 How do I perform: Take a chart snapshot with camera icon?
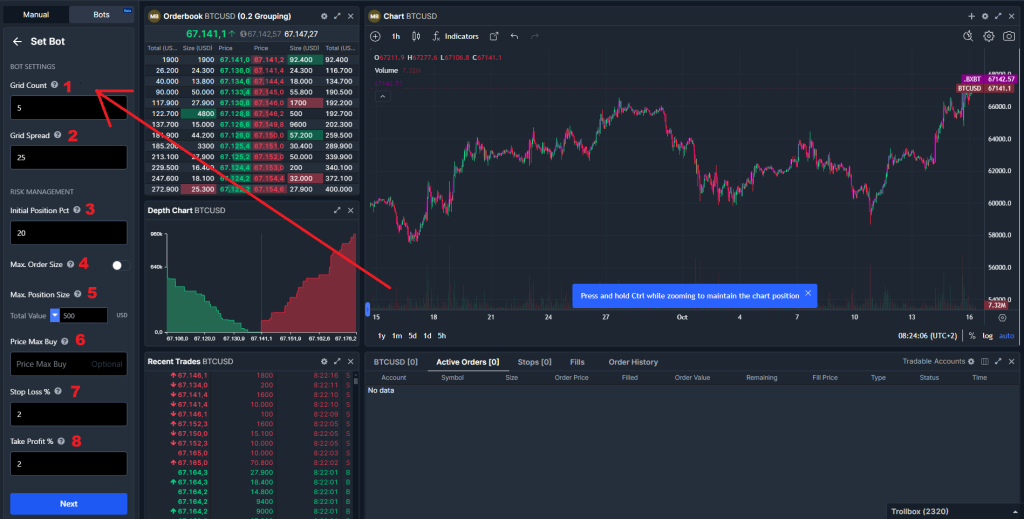click(1010, 36)
